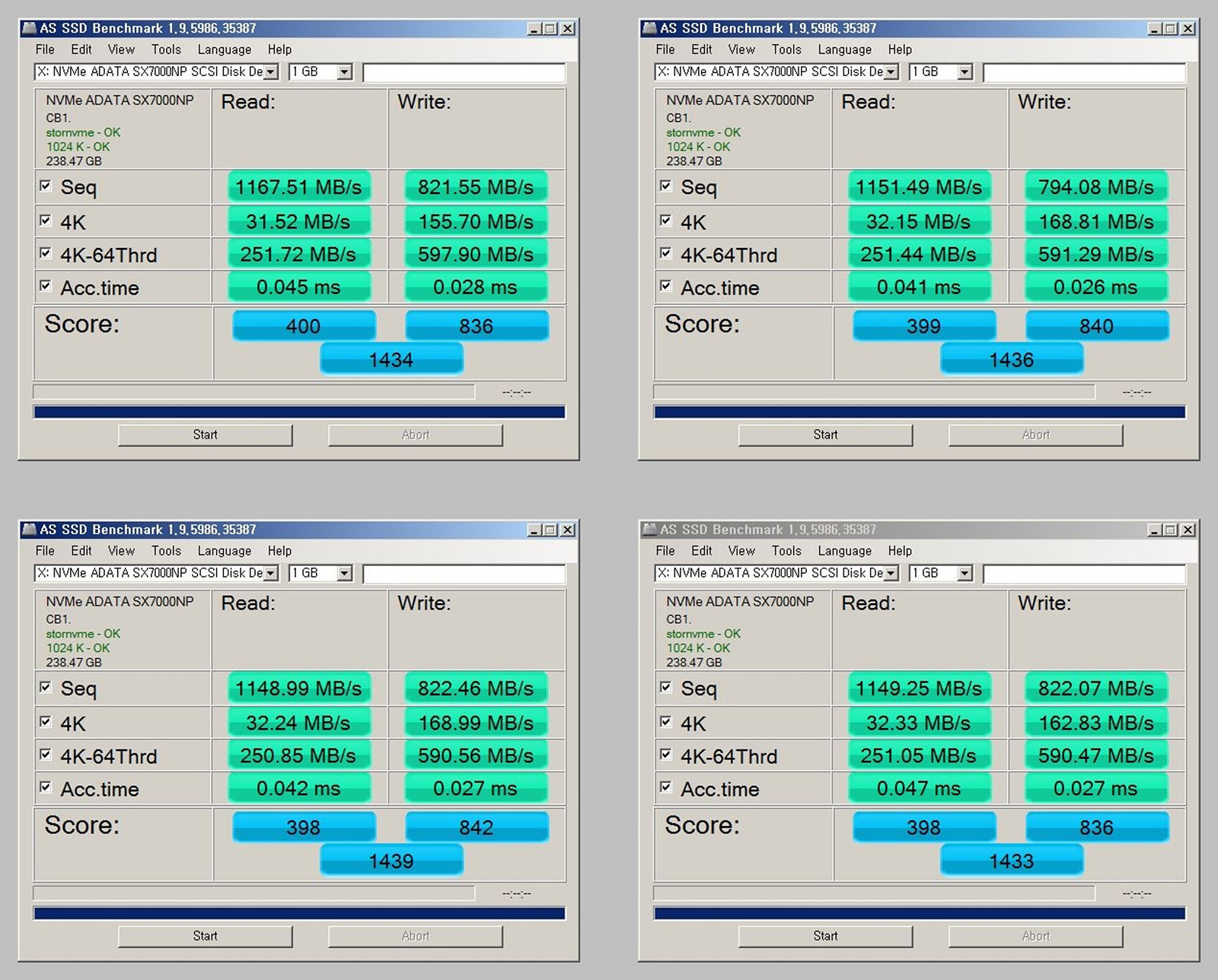Open the Tools menu in top-left window
This screenshot has height=980, width=1218.
(165, 49)
